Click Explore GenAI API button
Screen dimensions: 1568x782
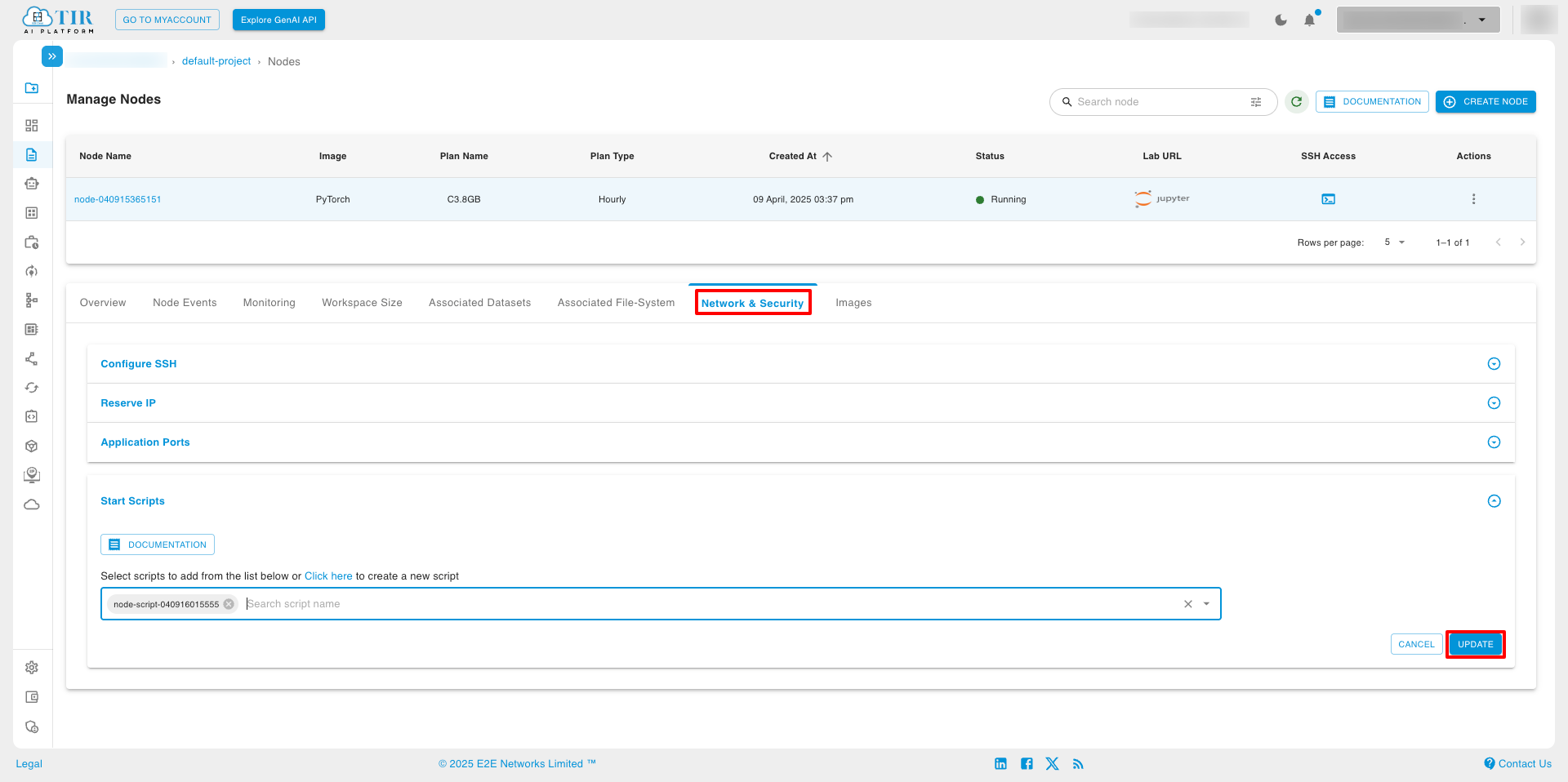(278, 20)
